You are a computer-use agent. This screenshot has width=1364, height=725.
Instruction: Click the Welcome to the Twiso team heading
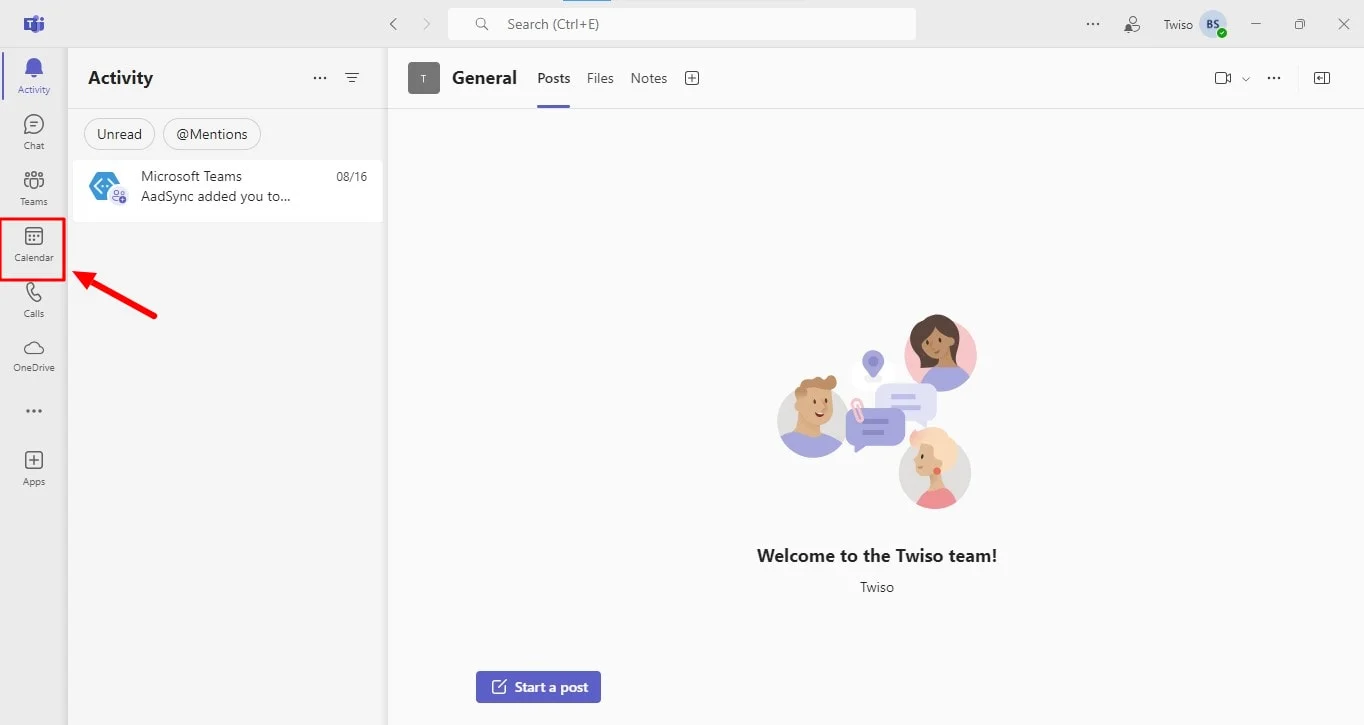point(877,556)
